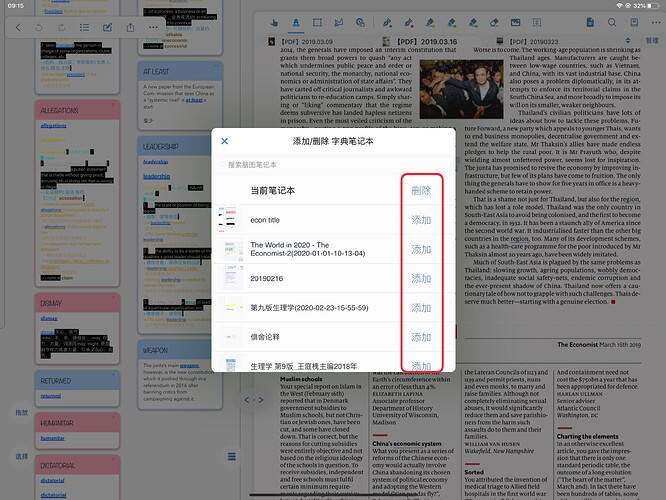
Task: Open search magnifier in document toolbar
Action: (612, 23)
